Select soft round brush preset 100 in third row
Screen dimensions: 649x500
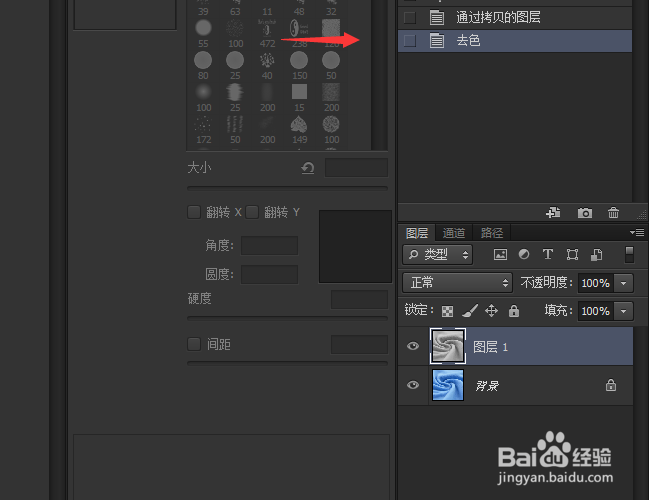point(203,92)
